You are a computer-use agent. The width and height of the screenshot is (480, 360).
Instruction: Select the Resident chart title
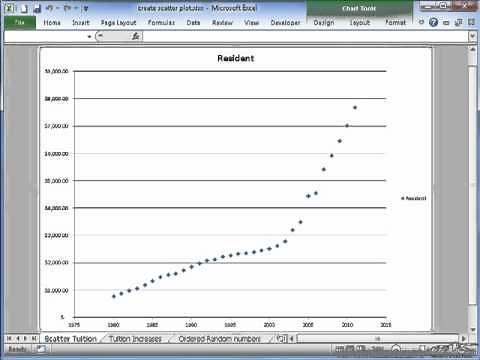point(236,58)
